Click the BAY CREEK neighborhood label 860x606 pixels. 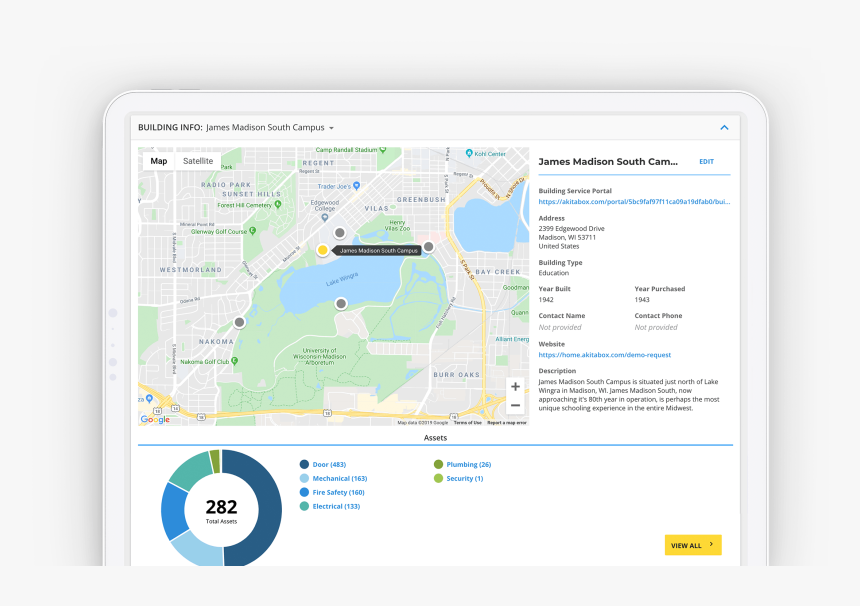[x=497, y=272]
